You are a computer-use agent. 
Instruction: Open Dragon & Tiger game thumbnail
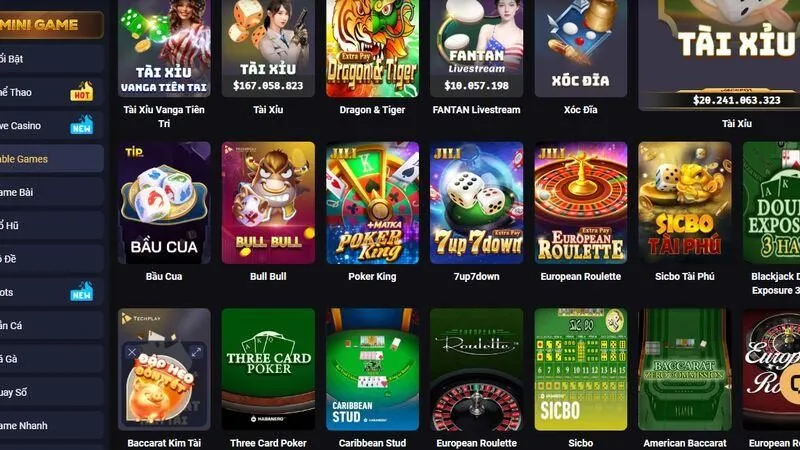click(x=372, y=48)
